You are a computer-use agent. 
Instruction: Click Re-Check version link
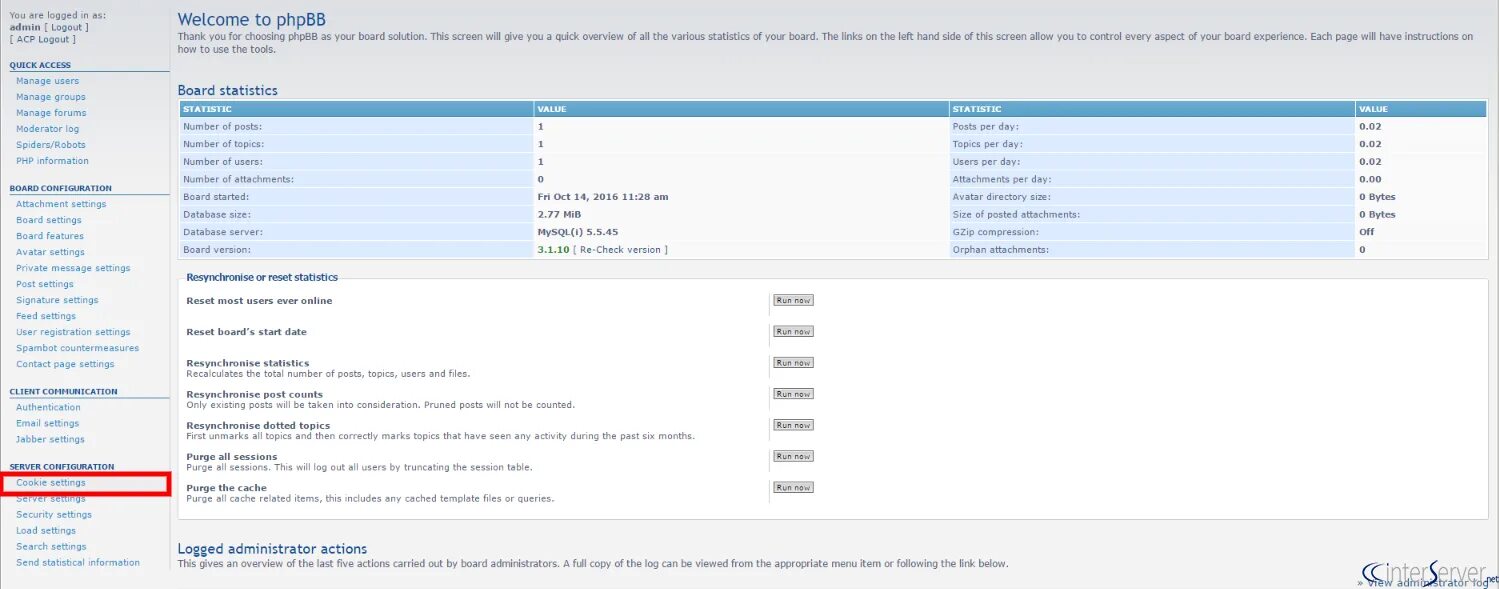coord(620,250)
